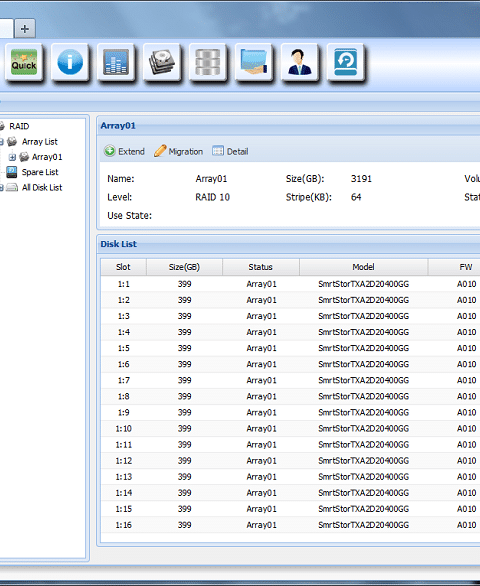Viewport: 480px width, 586px height.
Task: Sort disk list by Model column
Action: 363,267
